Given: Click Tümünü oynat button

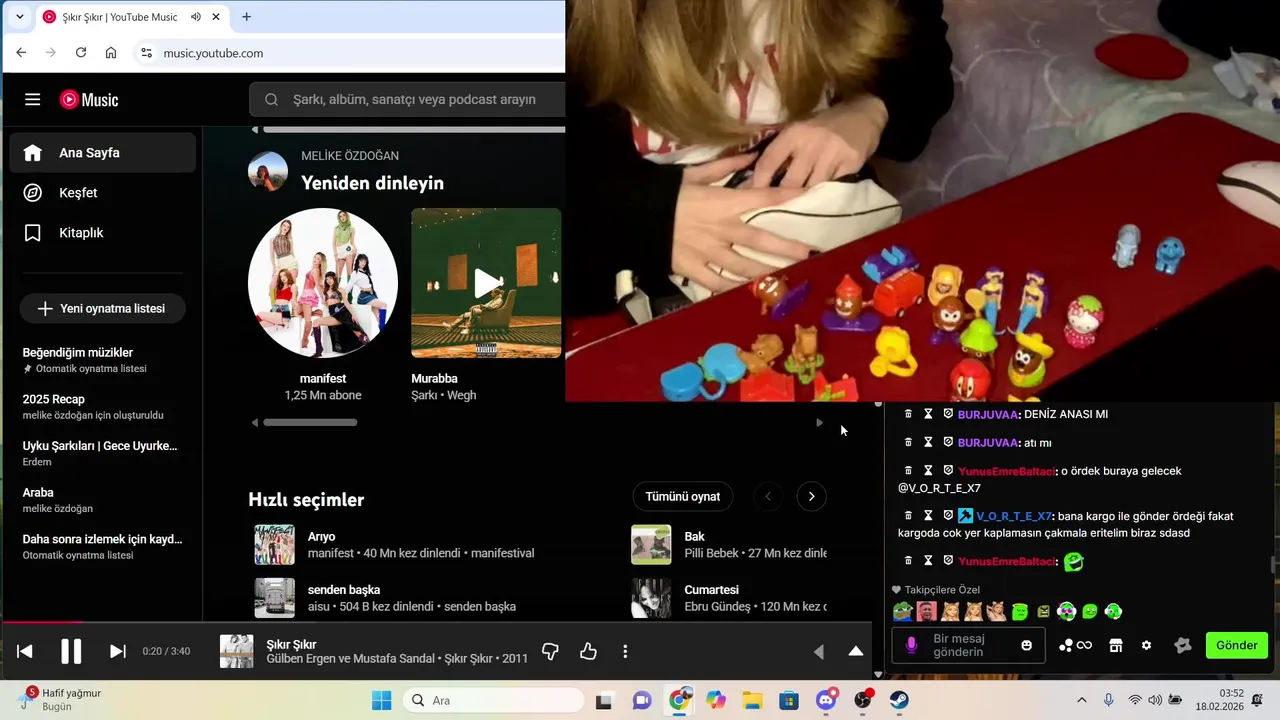Looking at the screenshot, I should (x=683, y=497).
